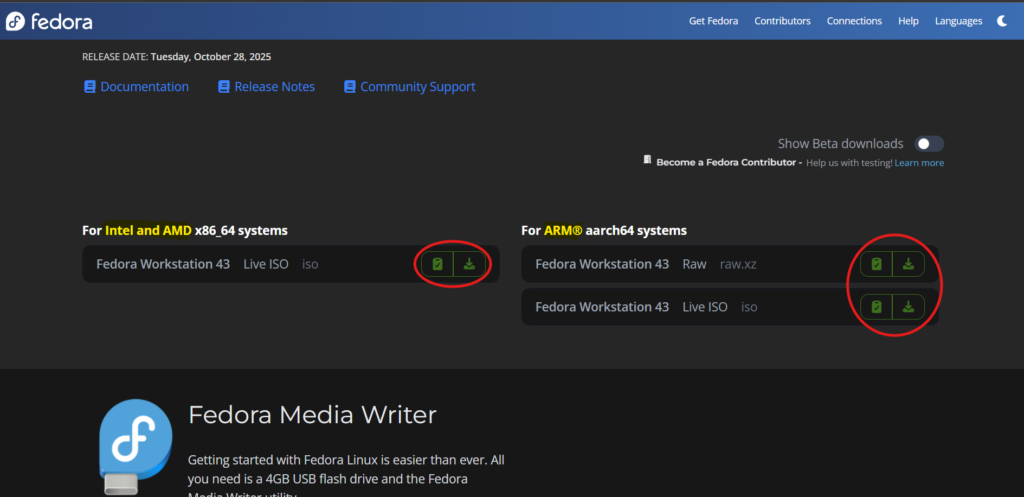The image size is (1024, 497).
Task: Click the icon before Become a Fedora Contributor
Action: pyautogui.click(x=647, y=159)
